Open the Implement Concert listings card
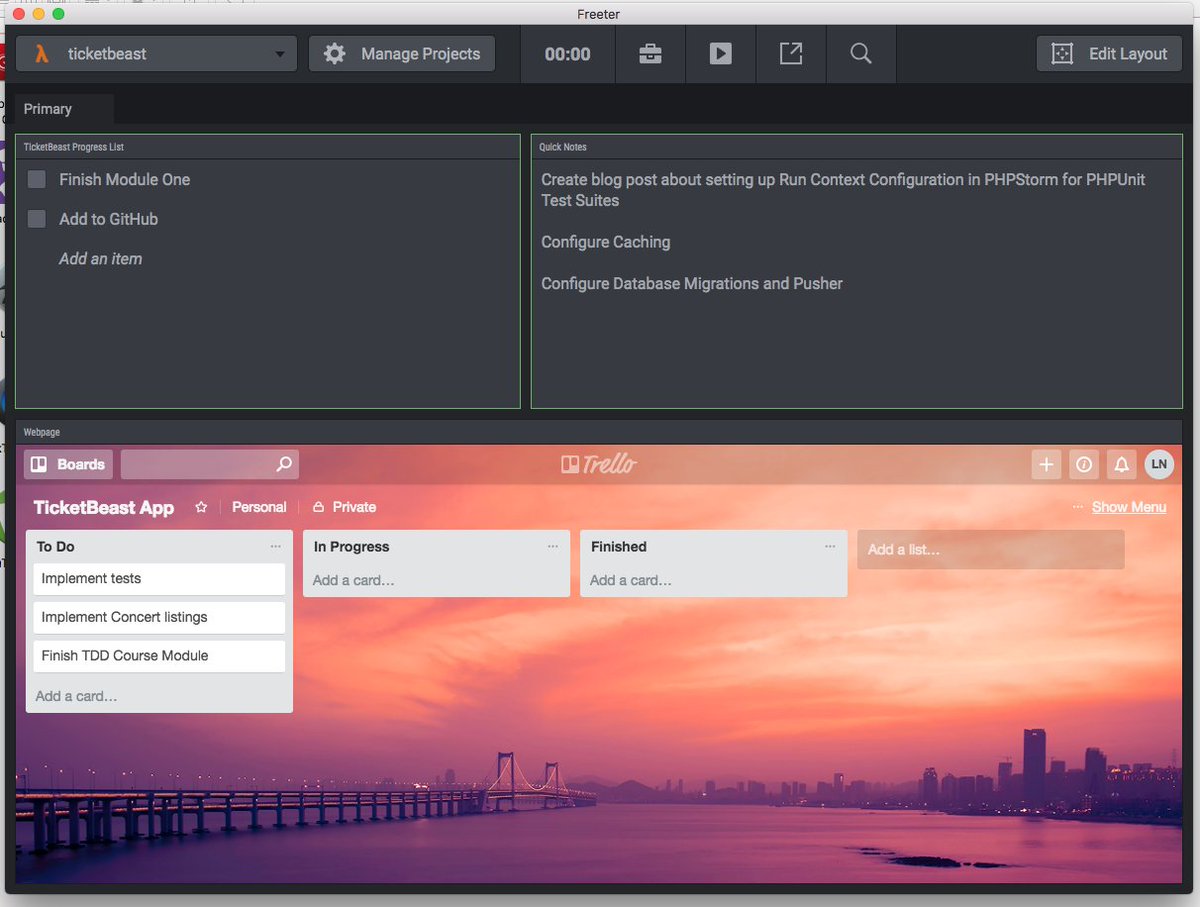Screen dimensions: 1200x907 [159, 617]
